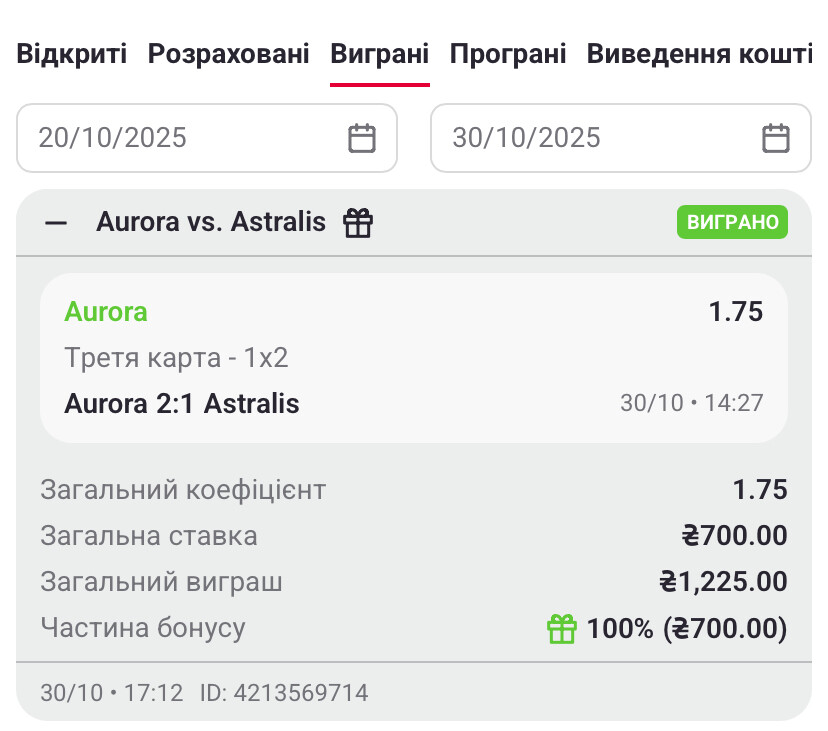The width and height of the screenshot is (828, 731).
Task: Collapse the Aurora vs. Astralis bet card
Action: point(56,223)
